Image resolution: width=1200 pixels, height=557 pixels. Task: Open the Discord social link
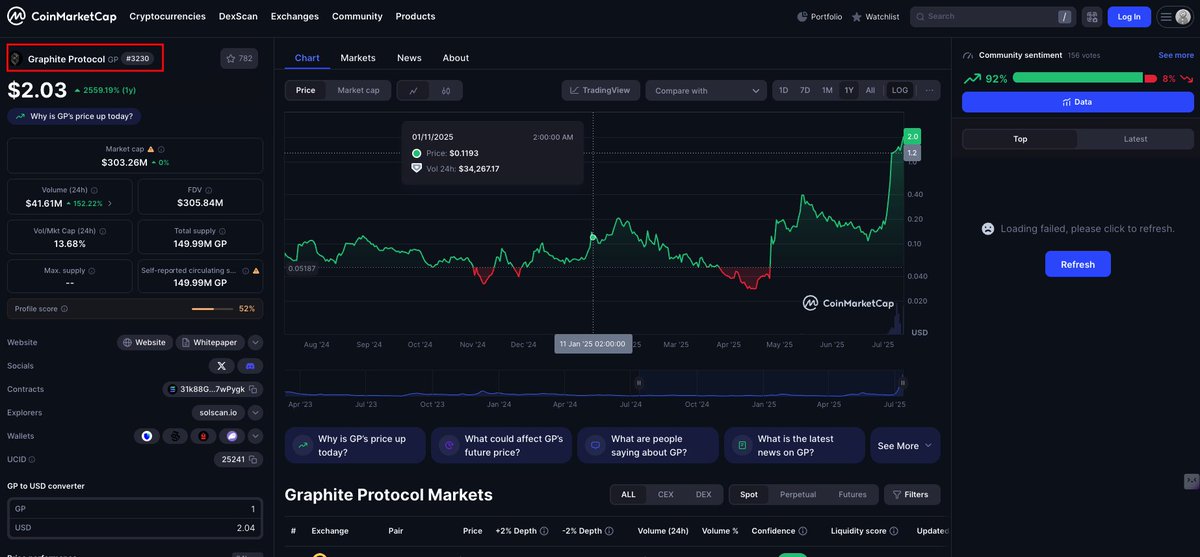pyautogui.click(x=250, y=366)
